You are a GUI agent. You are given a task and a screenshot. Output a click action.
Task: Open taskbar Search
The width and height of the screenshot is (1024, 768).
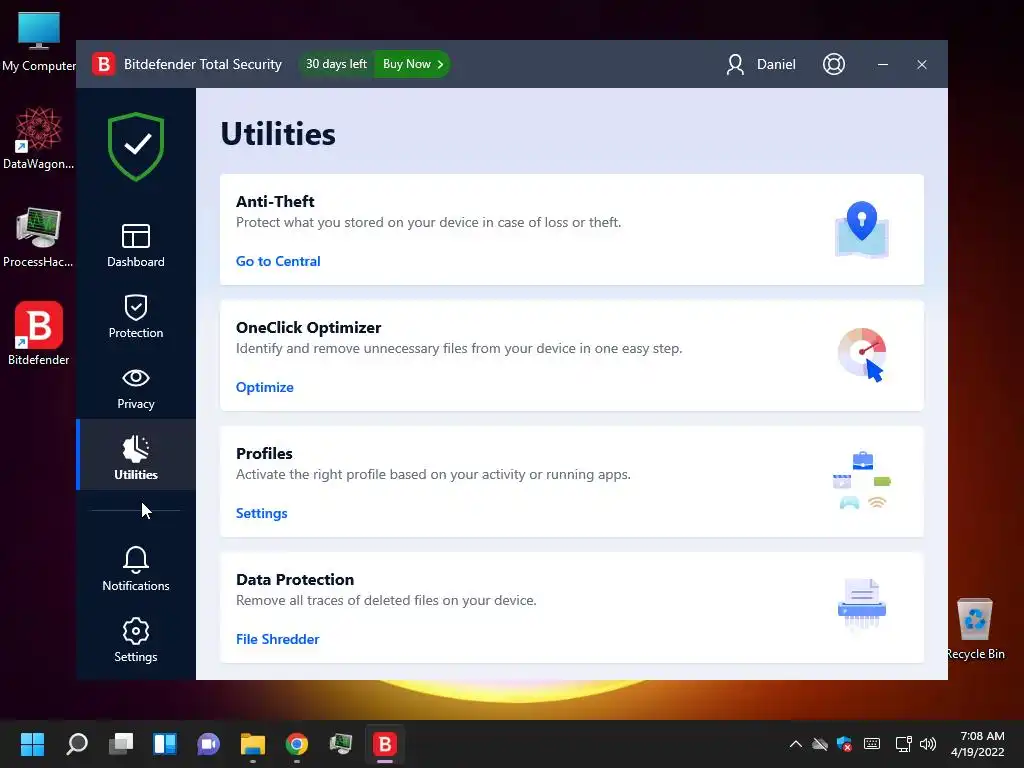coord(77,744)
